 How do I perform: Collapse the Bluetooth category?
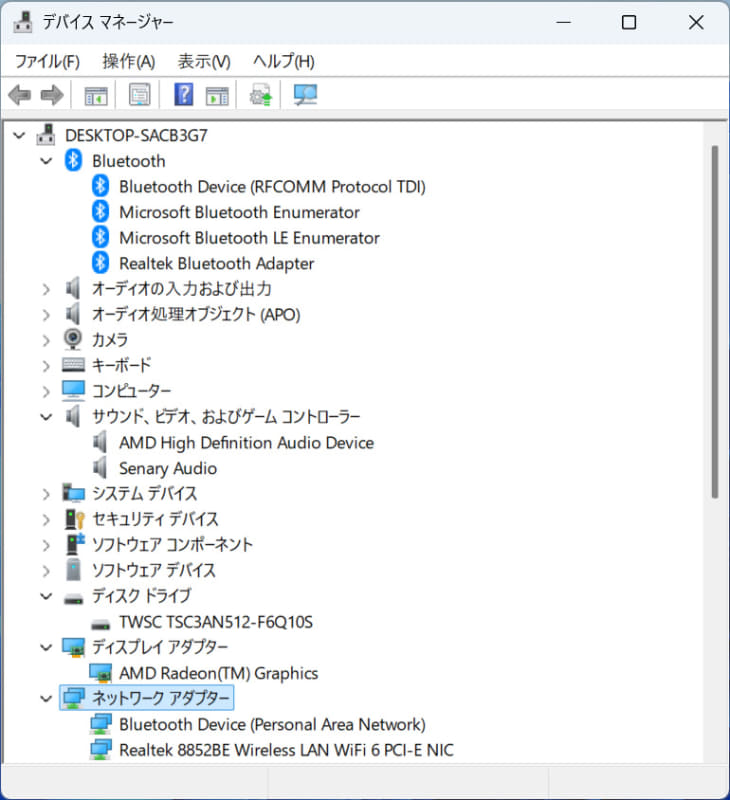46,161
